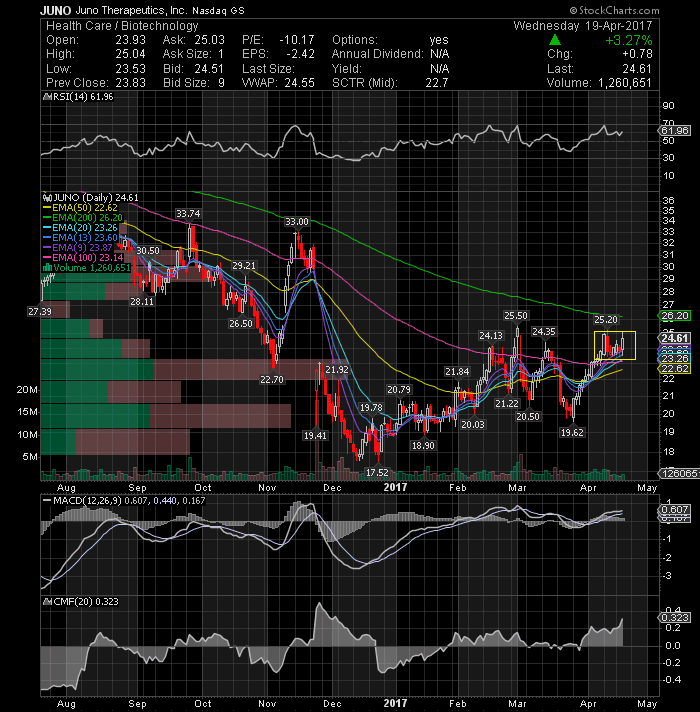Click the 24.61 last price axis tag

[x=675, y=338]
